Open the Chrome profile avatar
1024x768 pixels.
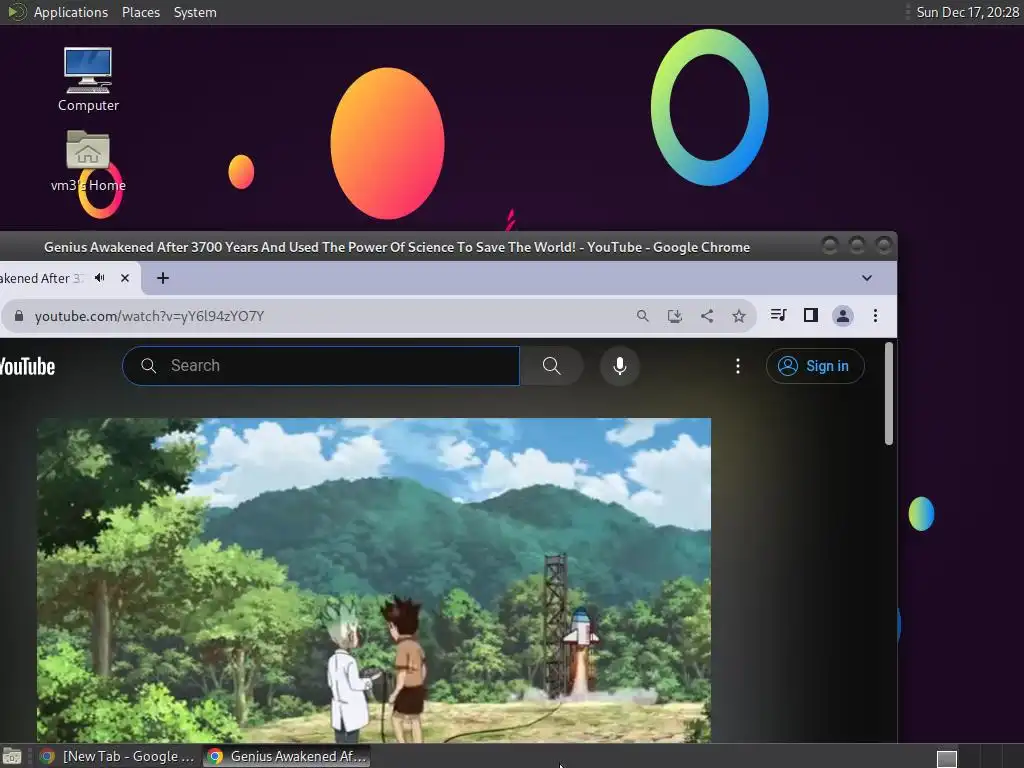coord(843,316)
